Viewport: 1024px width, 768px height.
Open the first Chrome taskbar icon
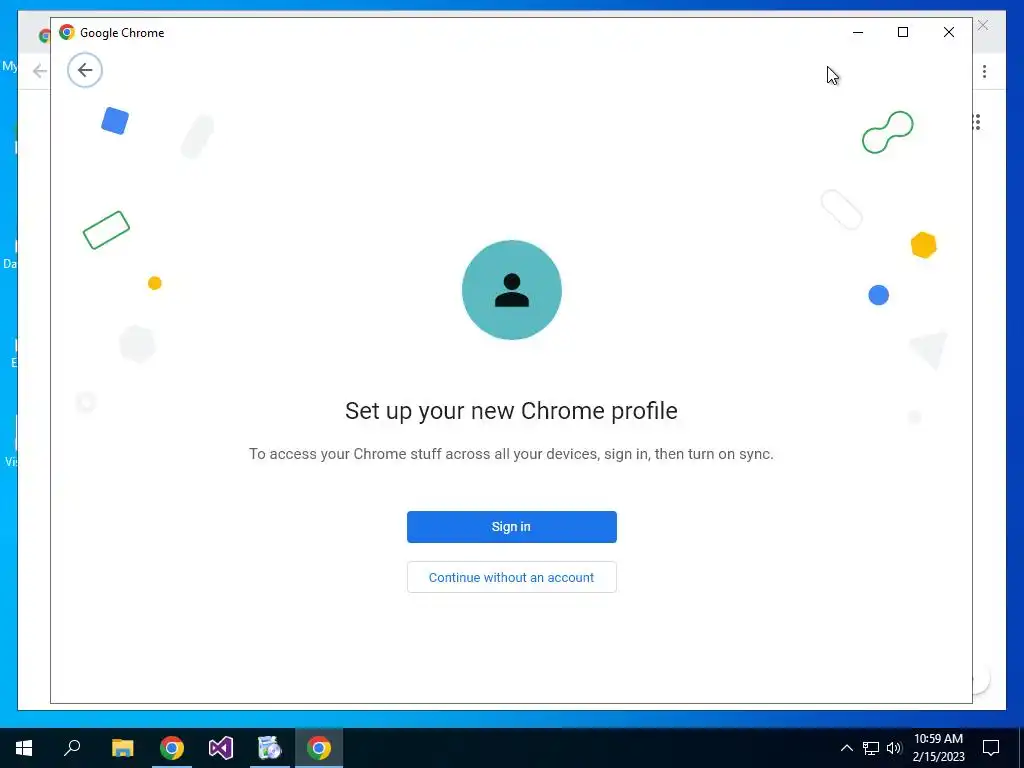point(172,748)
